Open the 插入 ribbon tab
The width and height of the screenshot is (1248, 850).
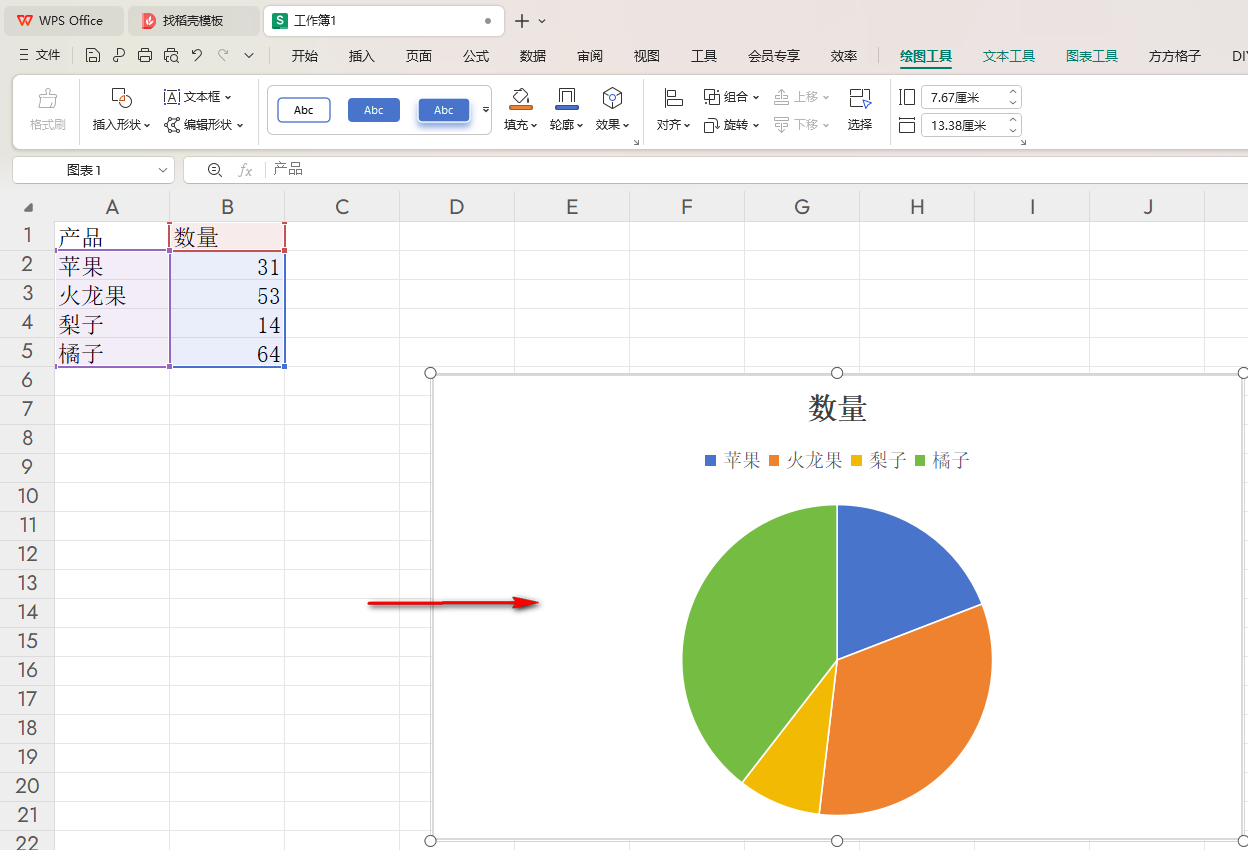tap(362, 56)
